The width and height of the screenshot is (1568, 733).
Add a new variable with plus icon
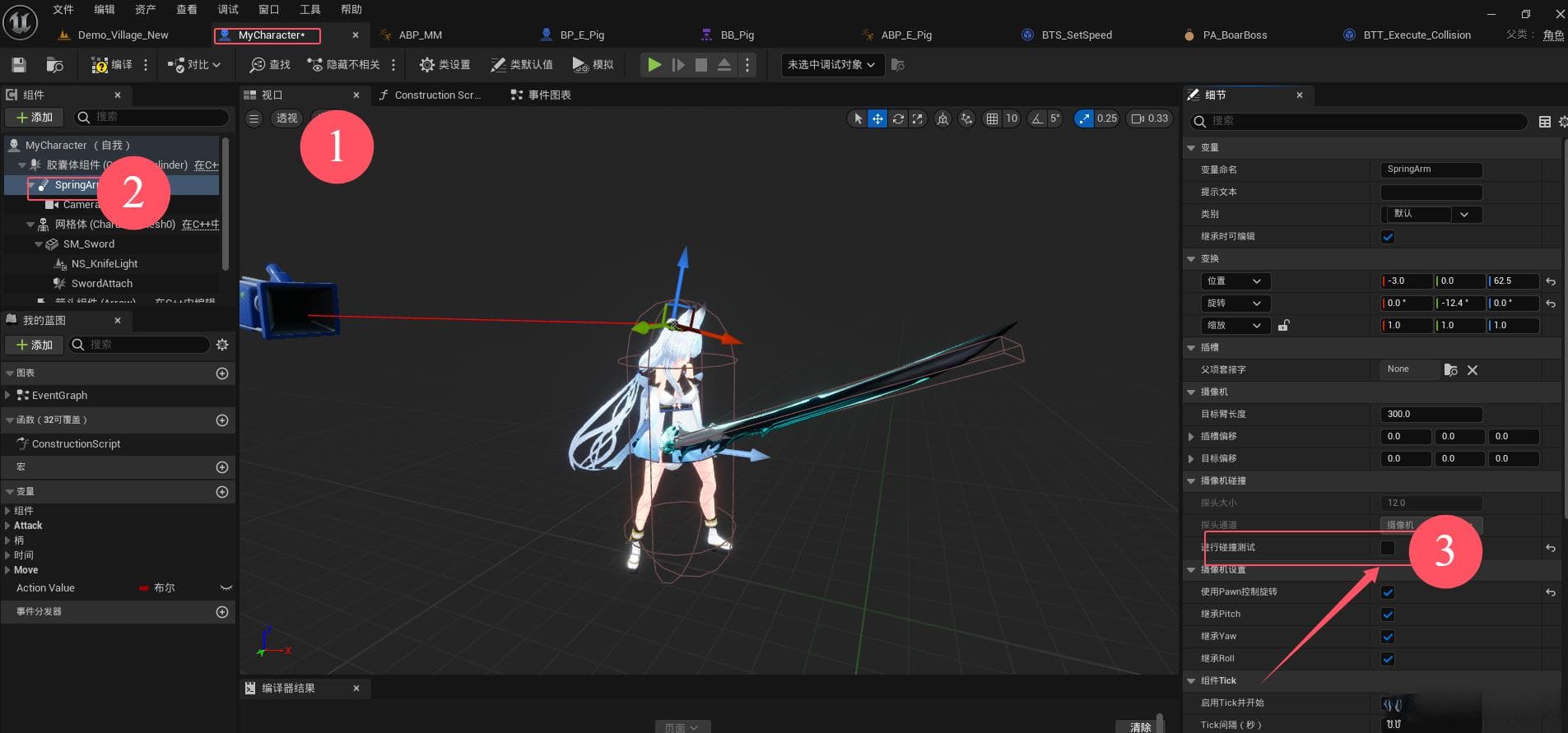pyautogui.click(x=222, y=492)
